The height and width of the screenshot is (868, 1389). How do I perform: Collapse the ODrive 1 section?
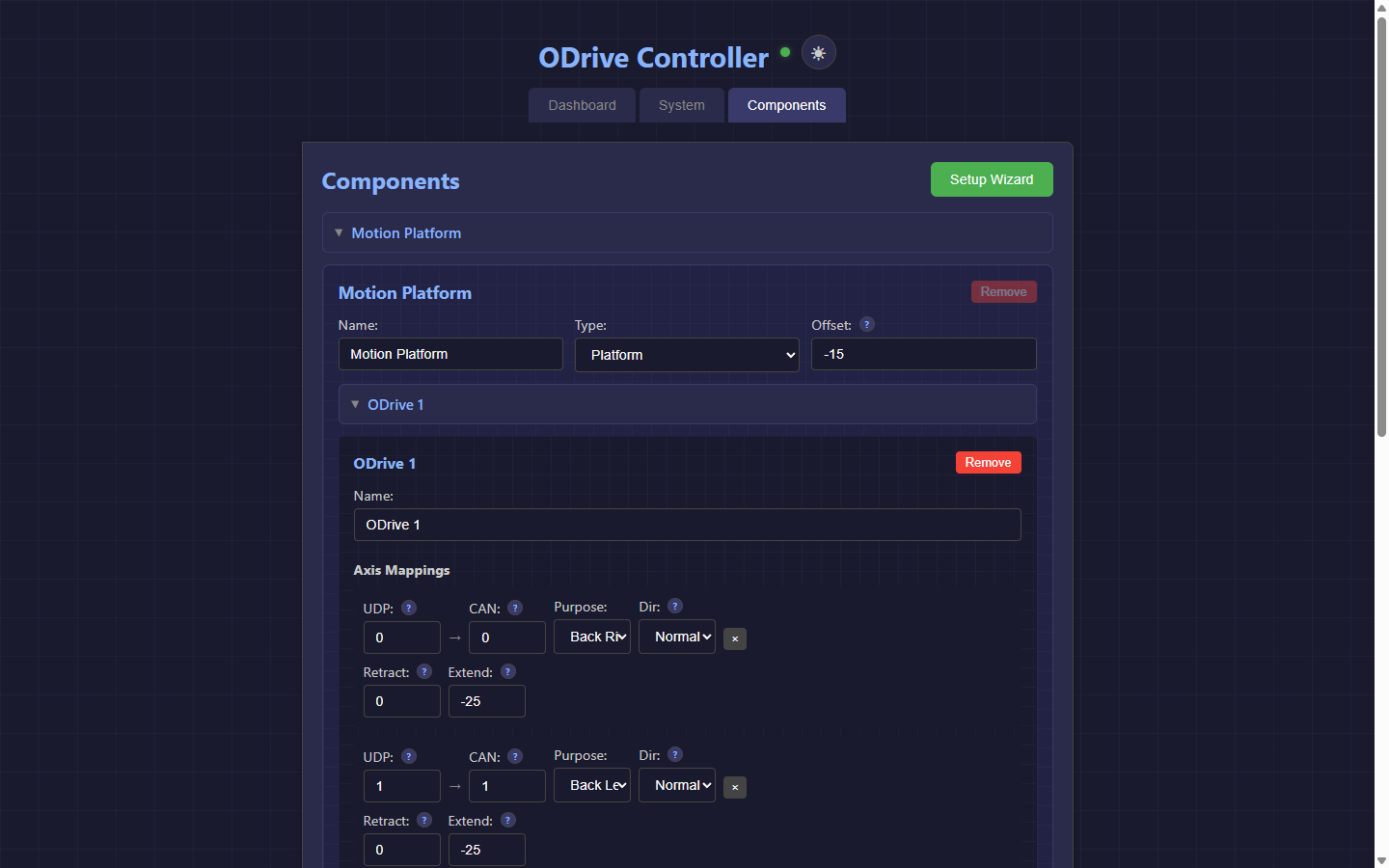(687, 404)
